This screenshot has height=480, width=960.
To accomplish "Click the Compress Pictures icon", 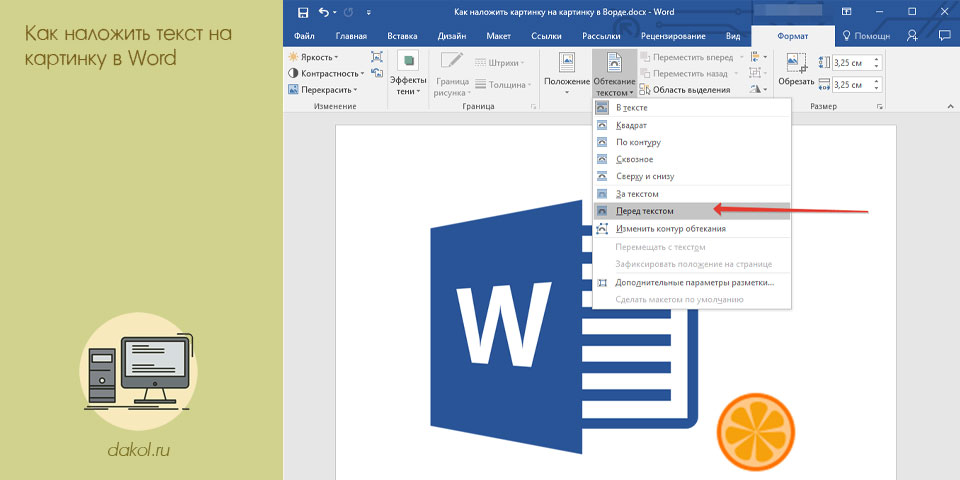I will pos(377,57).
